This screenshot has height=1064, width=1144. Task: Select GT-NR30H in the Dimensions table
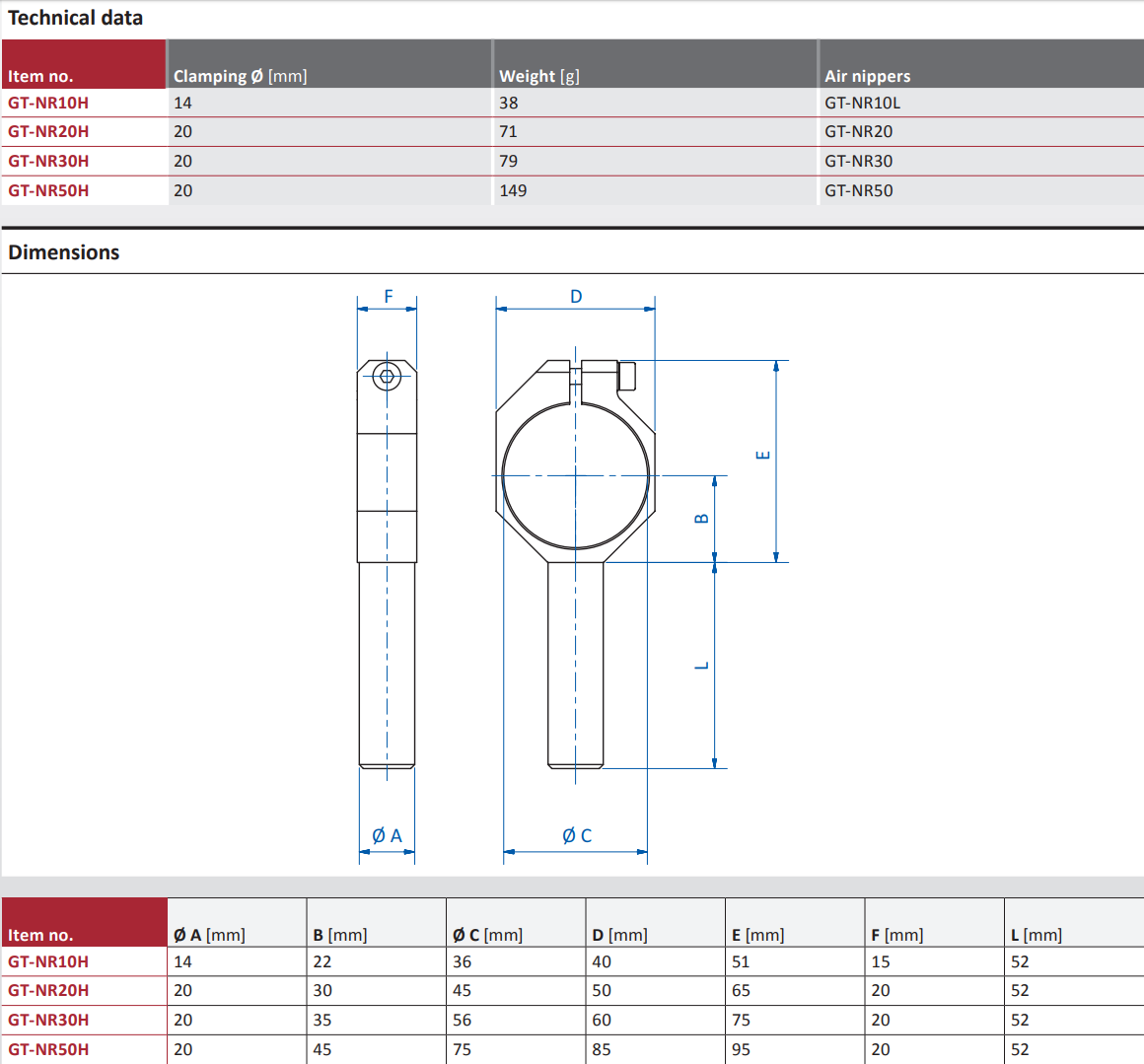click(x=48, y=1021)
